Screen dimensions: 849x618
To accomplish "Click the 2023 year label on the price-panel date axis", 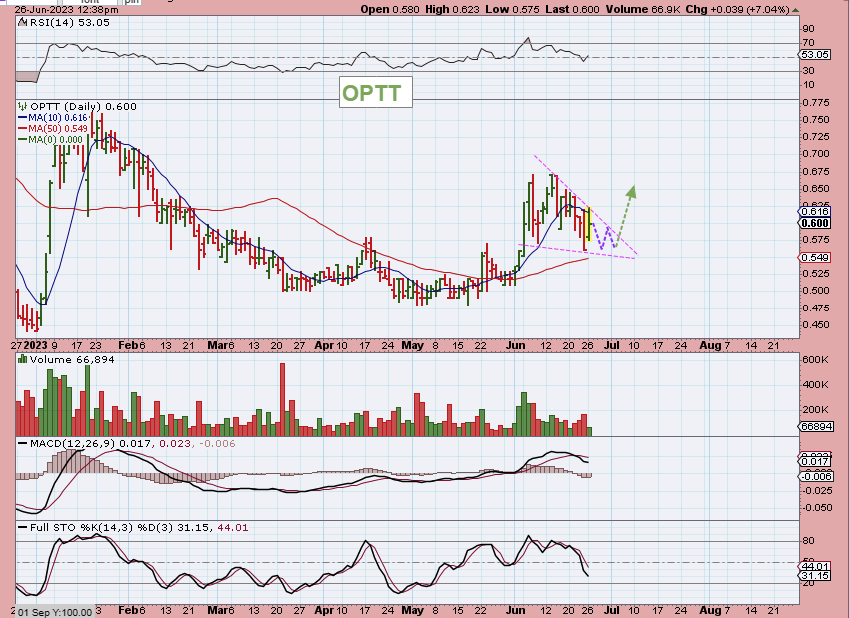I will click(x=36, y=345).
